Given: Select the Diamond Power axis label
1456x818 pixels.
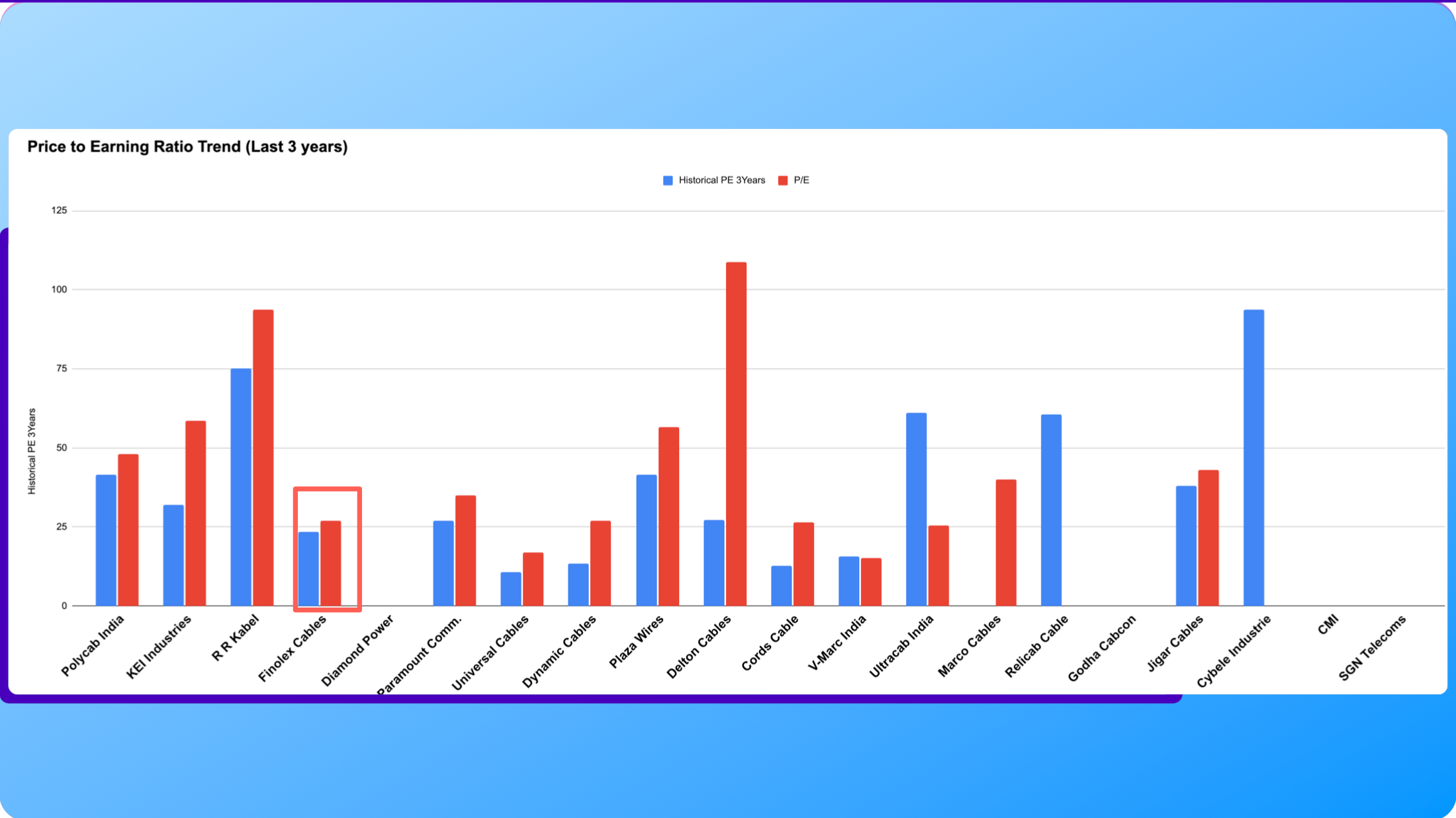Looking at the screenshot, I should [357, 650].
